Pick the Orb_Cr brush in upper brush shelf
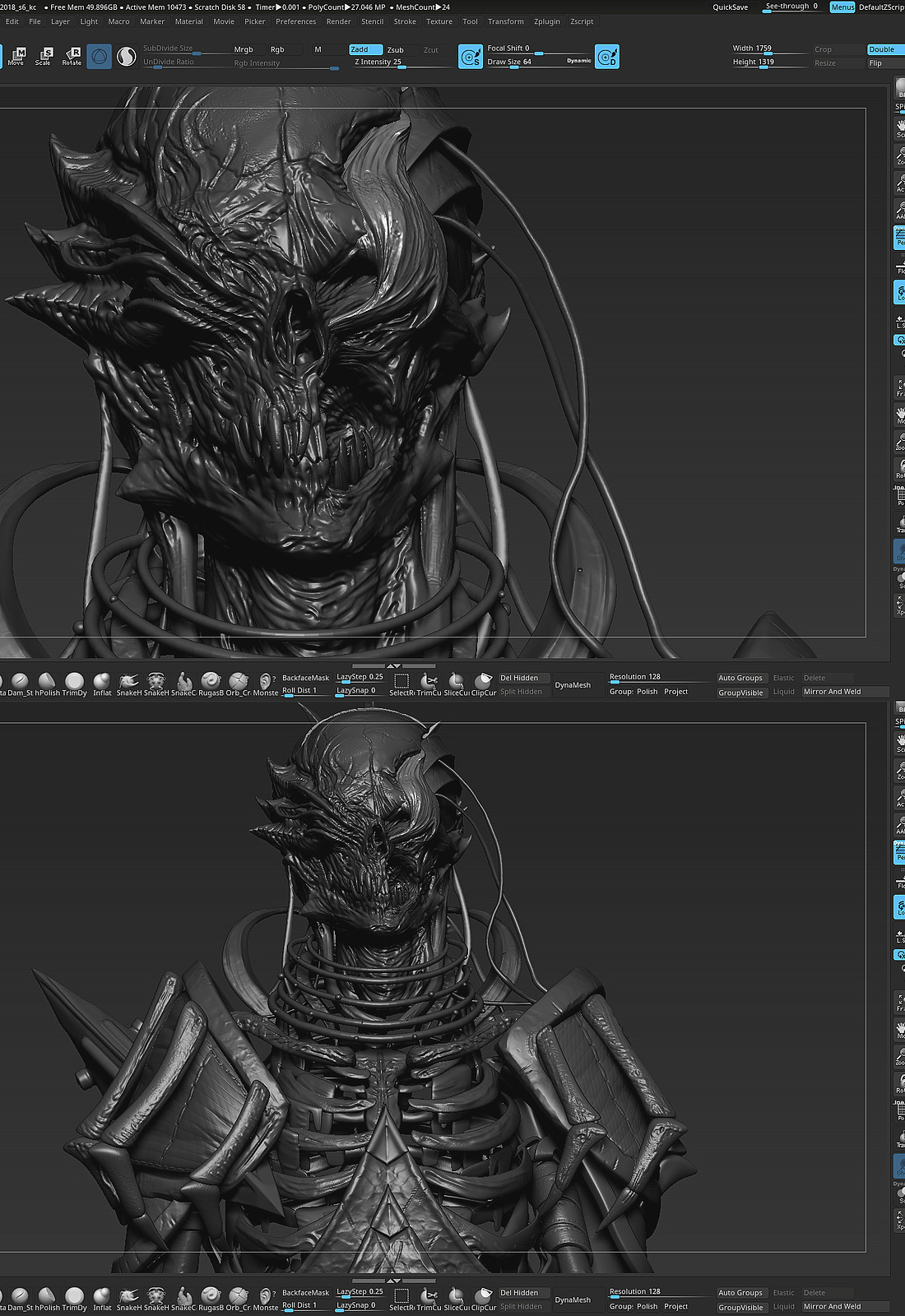905x1316 pixels. pyautogui.click(x=238, y=684)
